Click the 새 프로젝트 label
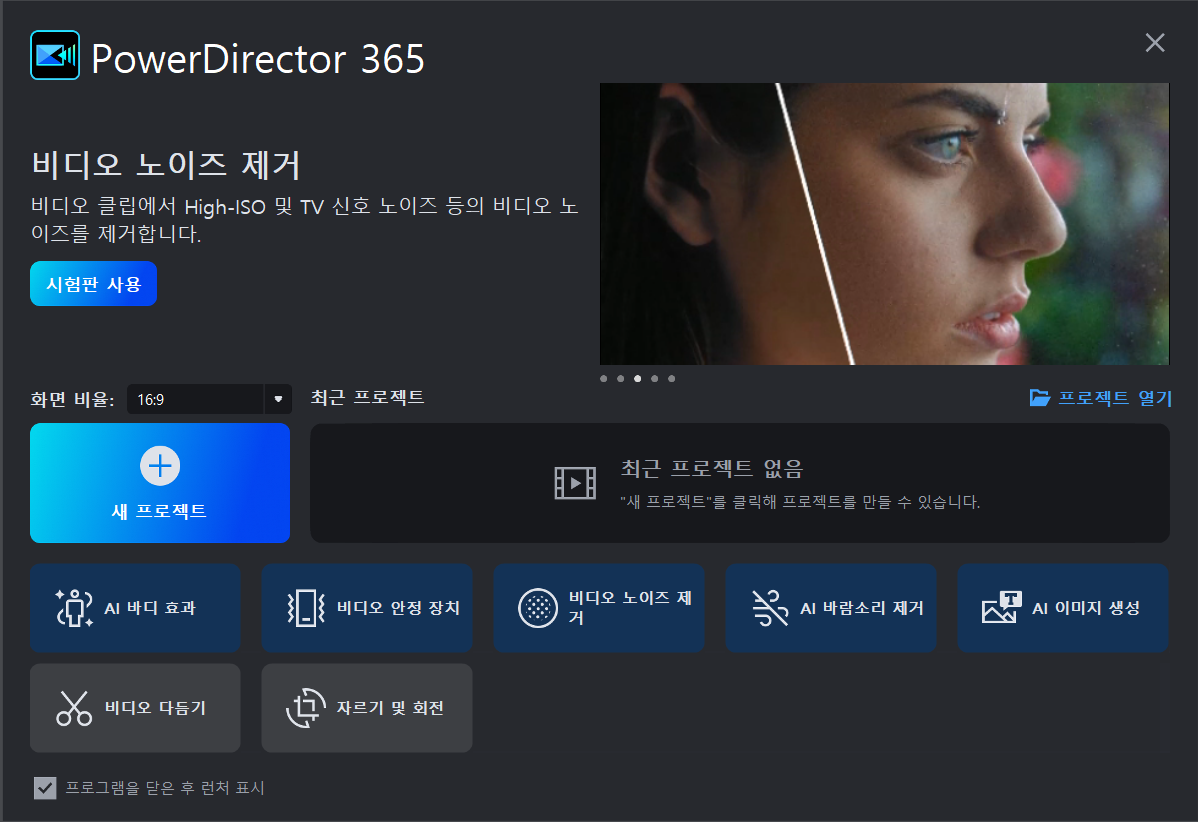 tap(159, 511)
